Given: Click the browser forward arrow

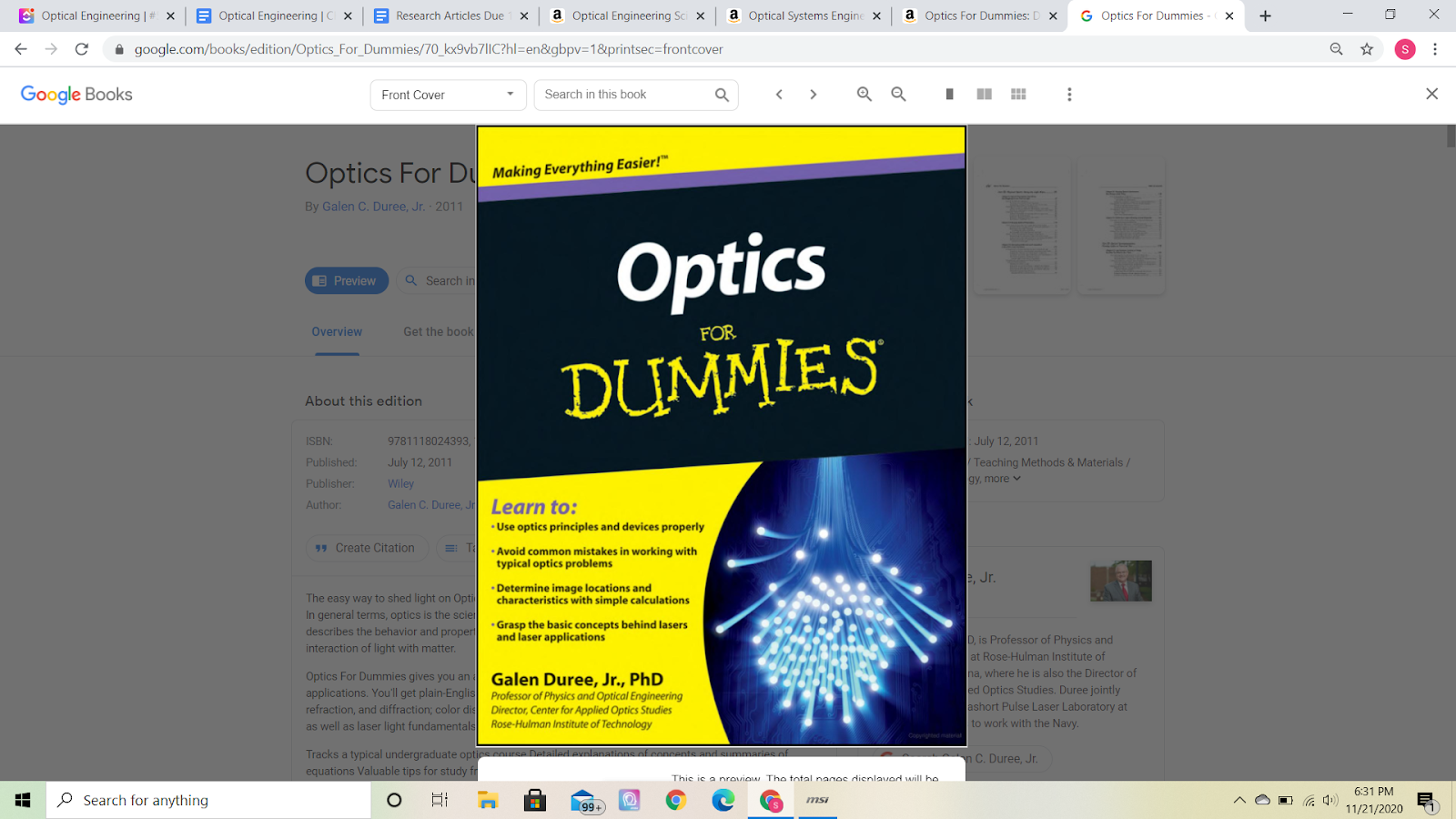Looking at the screenshot, I should tap(51, 49).
